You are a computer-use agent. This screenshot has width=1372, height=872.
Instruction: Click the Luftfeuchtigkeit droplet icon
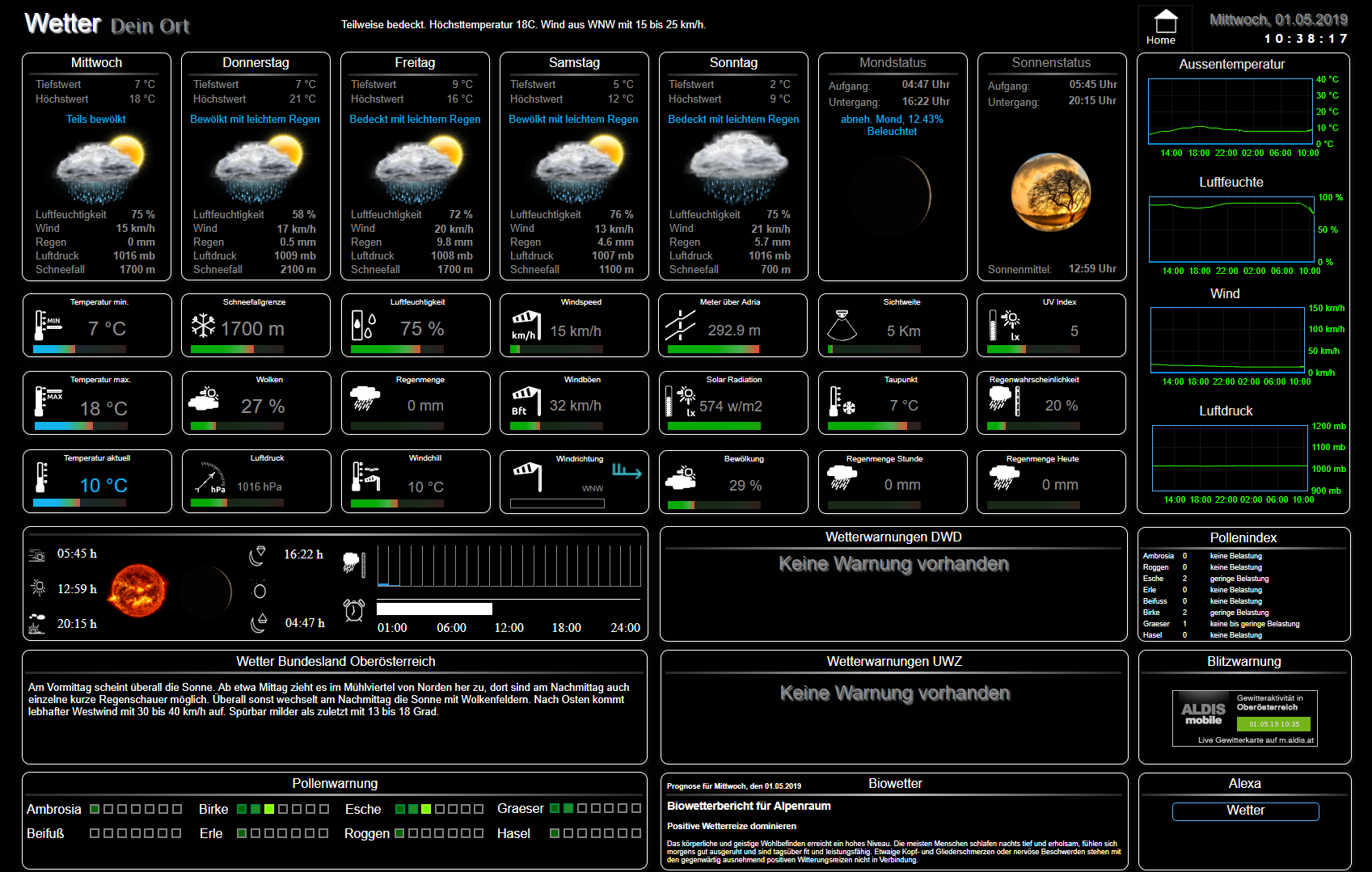[x=363, y=326]
